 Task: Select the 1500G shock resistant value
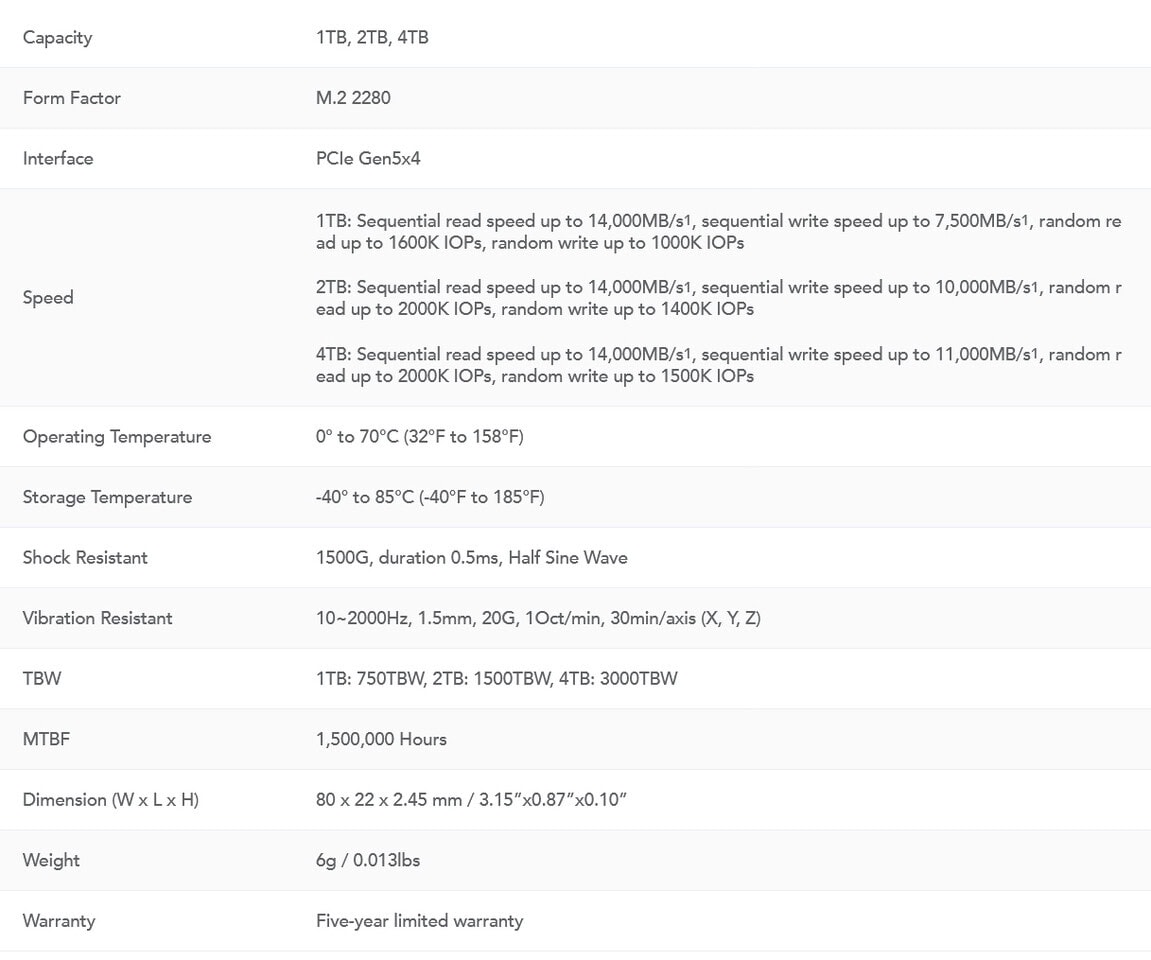[x=472, y=558]
